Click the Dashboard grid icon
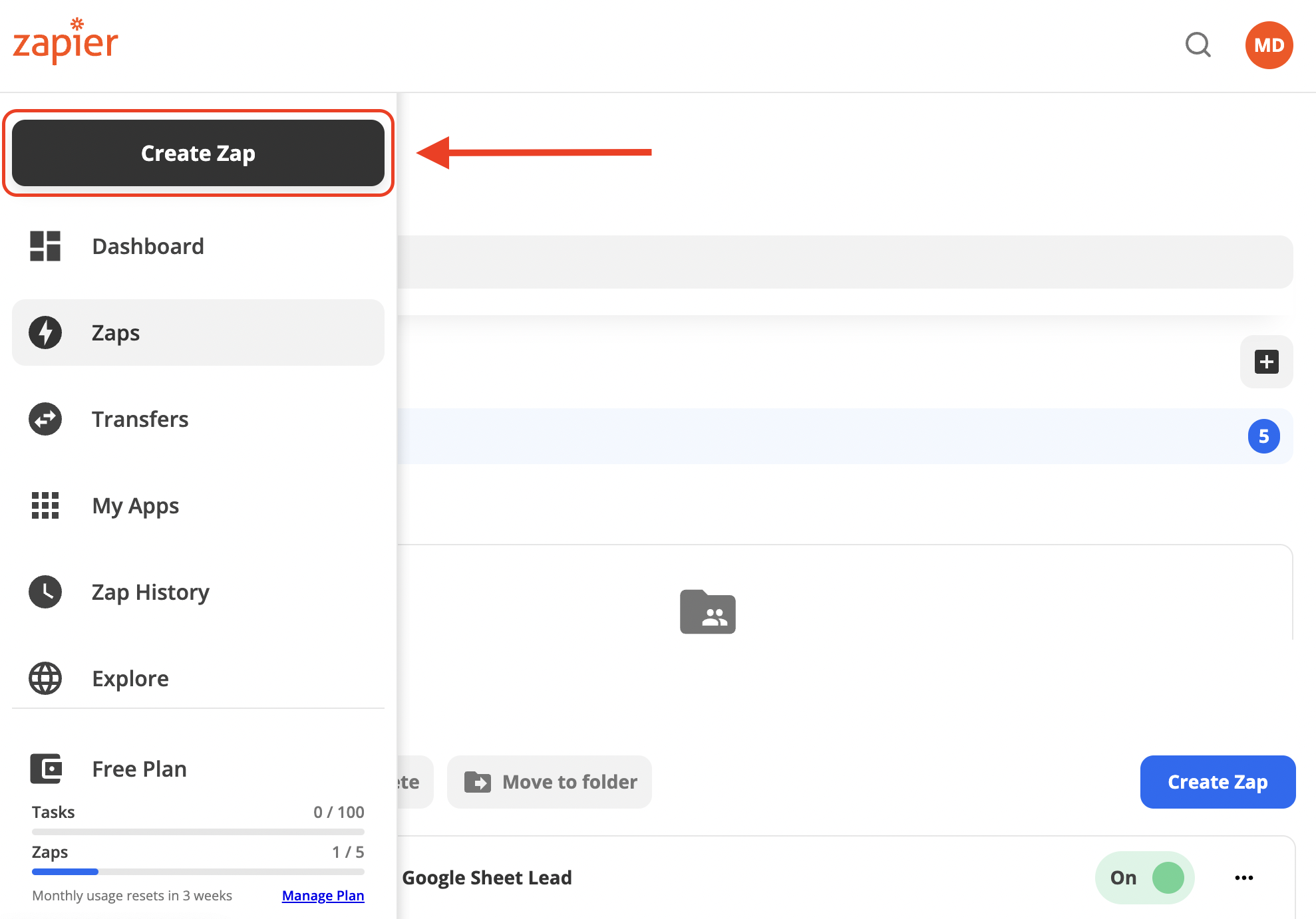1316x919 pixels. click(x=45, y=246)
